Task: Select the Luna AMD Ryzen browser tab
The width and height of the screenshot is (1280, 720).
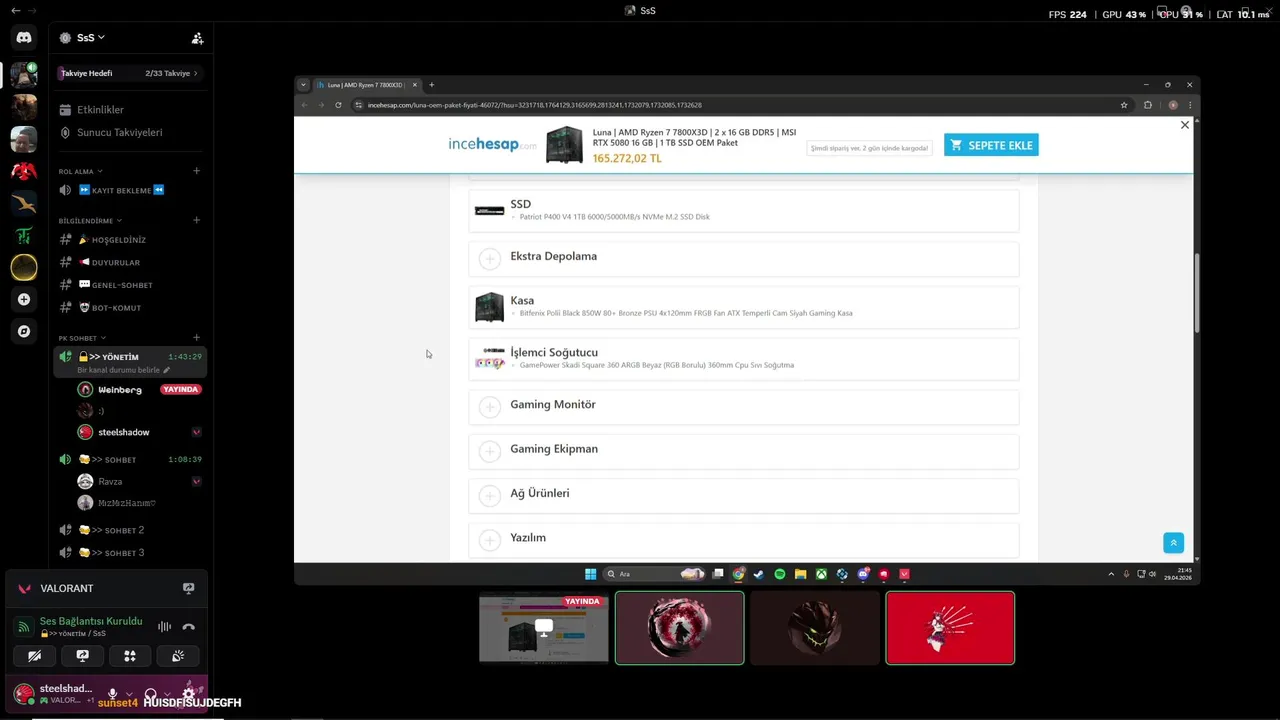Action: tap(367, 85)
